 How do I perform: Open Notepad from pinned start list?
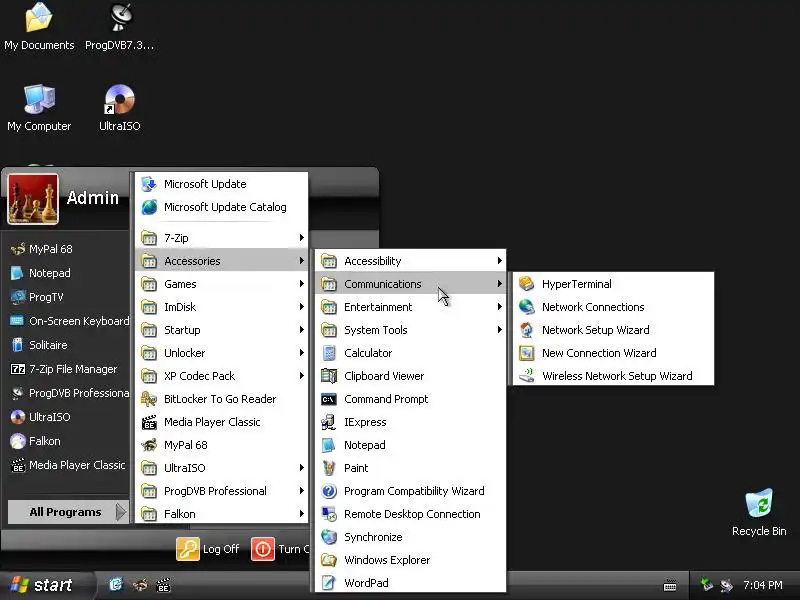[67, 273]
